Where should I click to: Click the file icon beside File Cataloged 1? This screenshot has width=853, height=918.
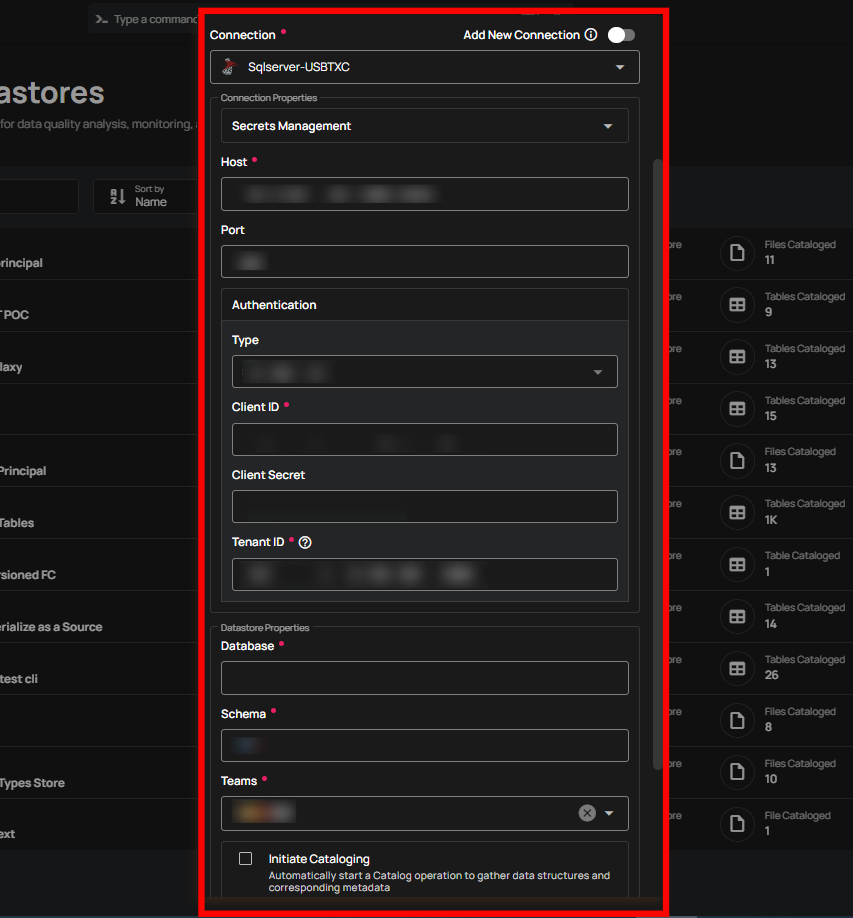(737, 824)
